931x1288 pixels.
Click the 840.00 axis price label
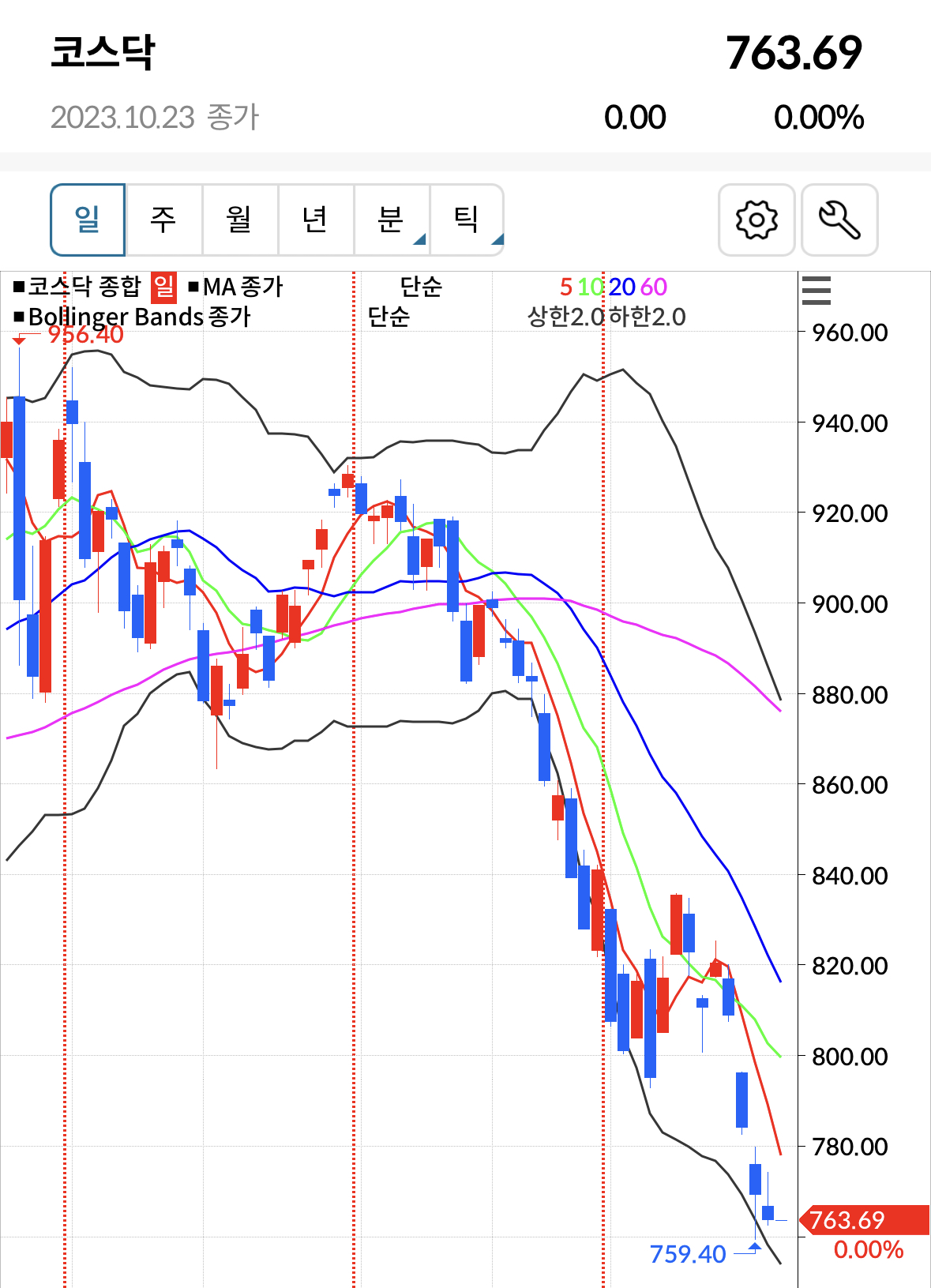click(x=850, y=876)
